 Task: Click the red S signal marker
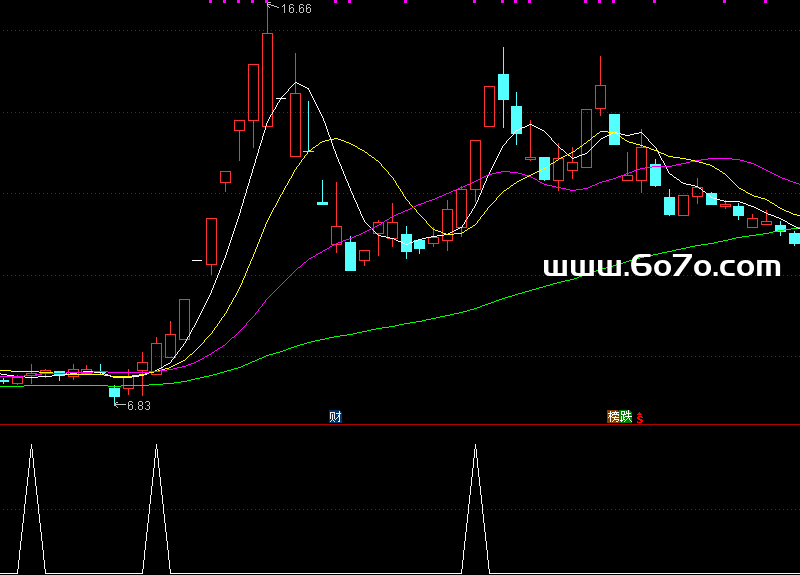tap(640, 418)
